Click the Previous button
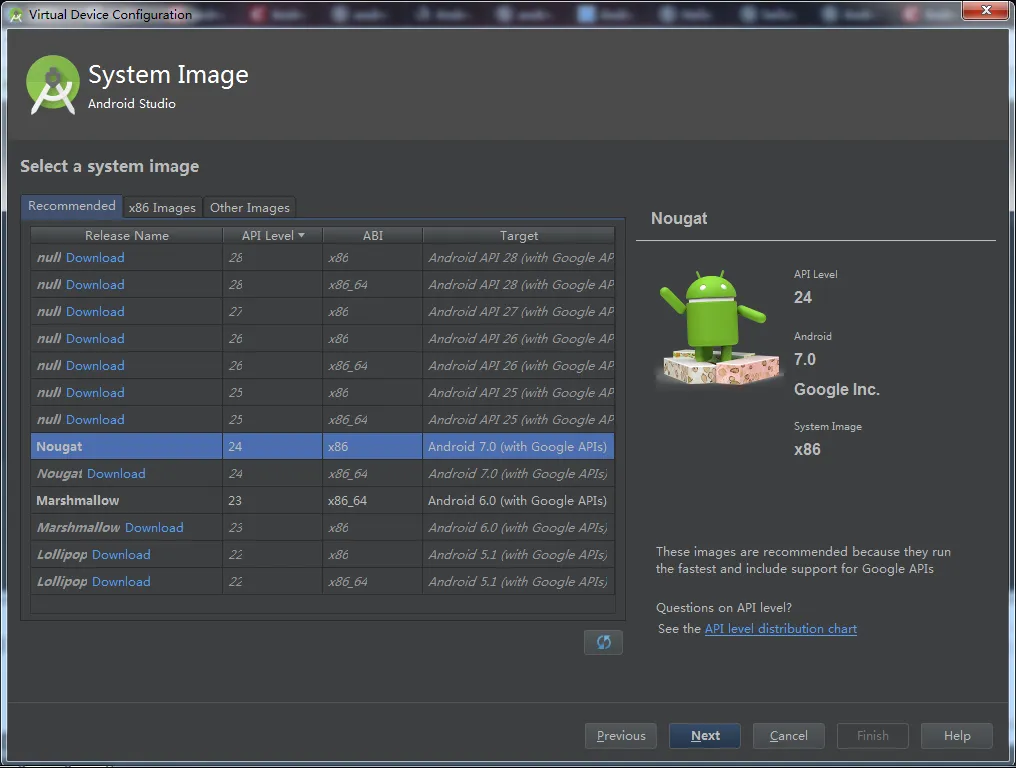This screenshot has width=1016, height=768. click(x=621, y=736)
